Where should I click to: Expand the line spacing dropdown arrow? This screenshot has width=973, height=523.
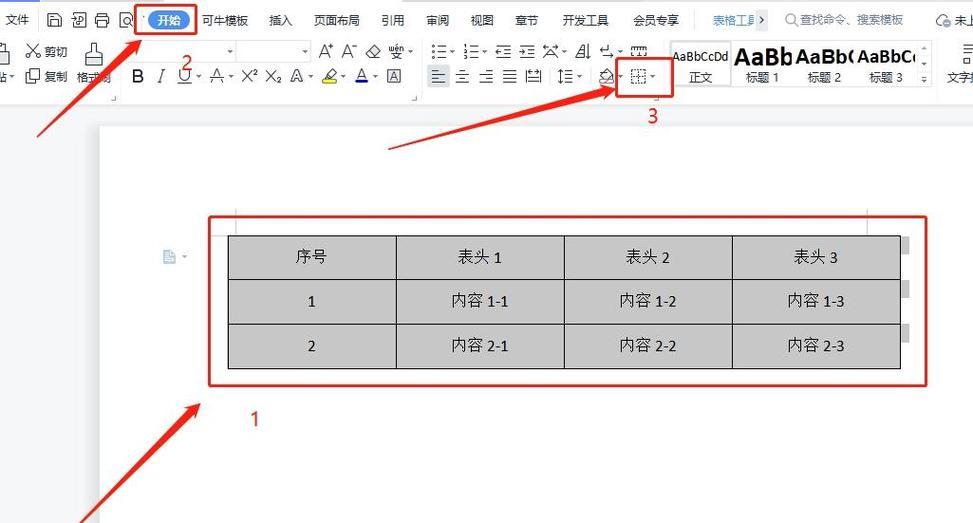579,77
